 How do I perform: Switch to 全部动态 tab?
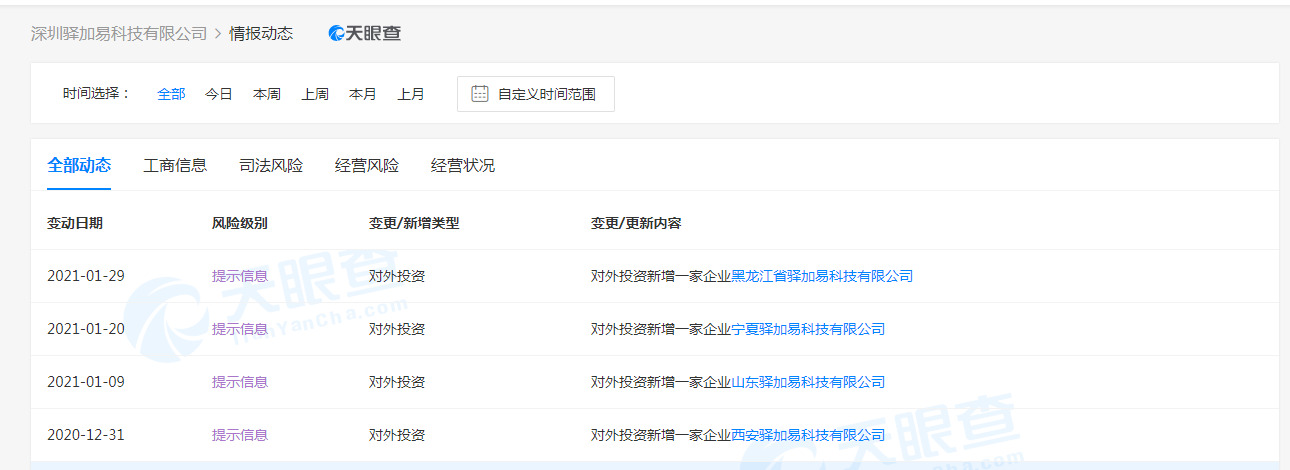click(79, 166)
